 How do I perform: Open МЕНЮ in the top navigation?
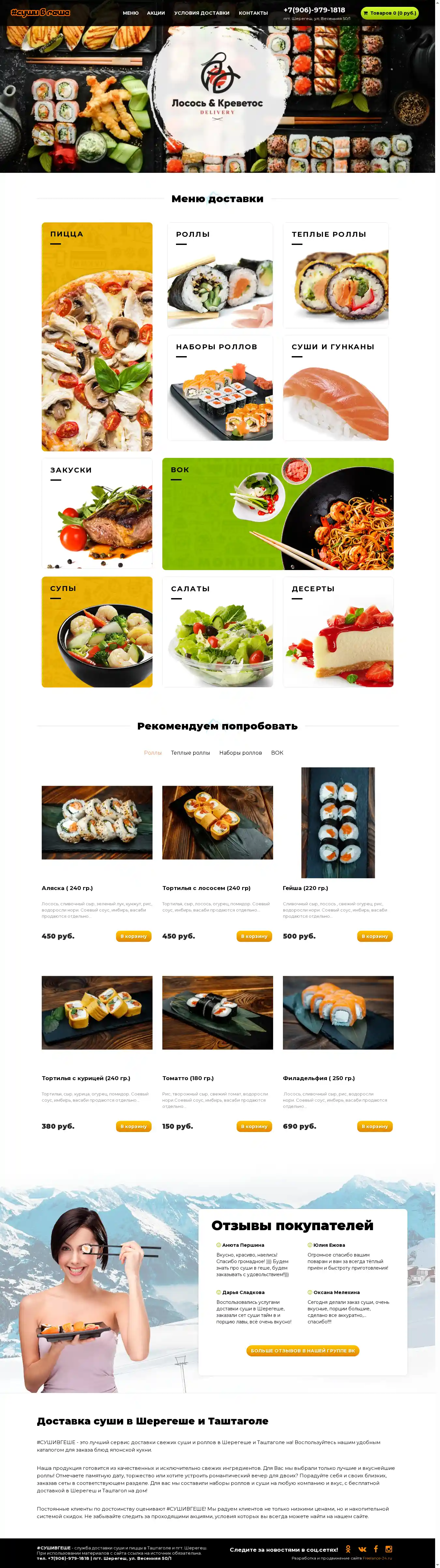[131, 13]
